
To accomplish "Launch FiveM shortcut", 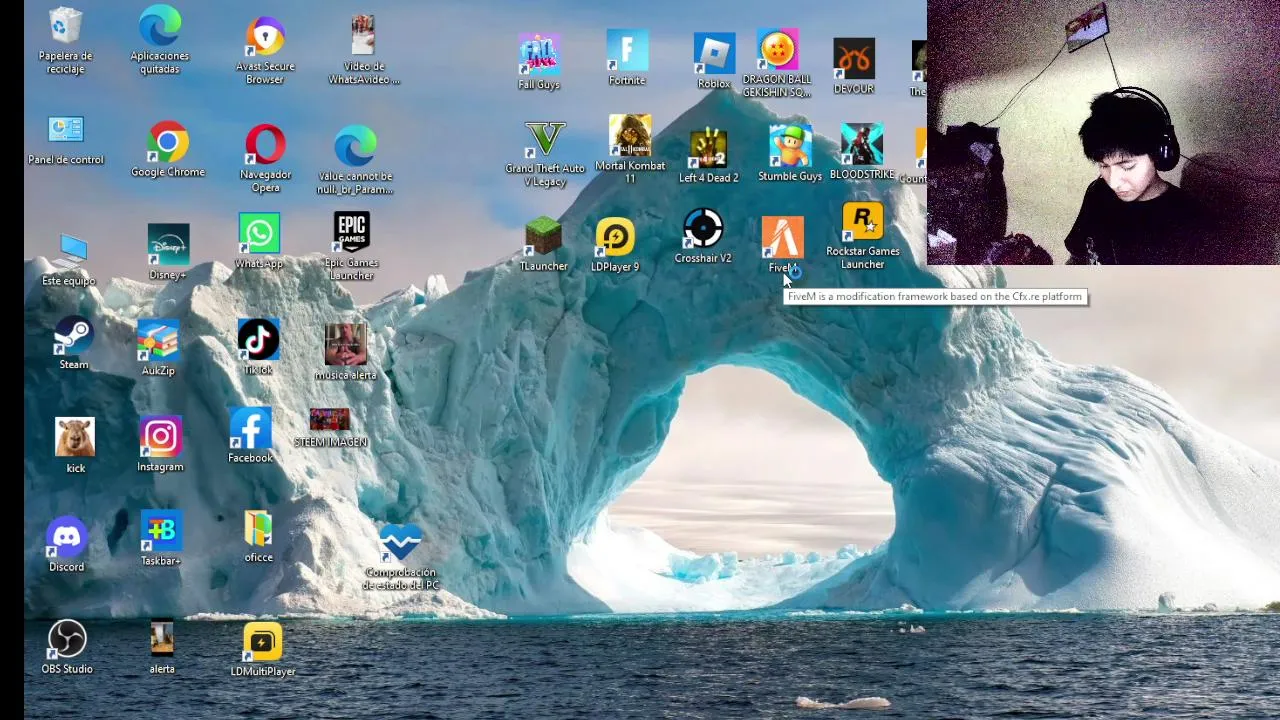I will [x=782, y=245].
